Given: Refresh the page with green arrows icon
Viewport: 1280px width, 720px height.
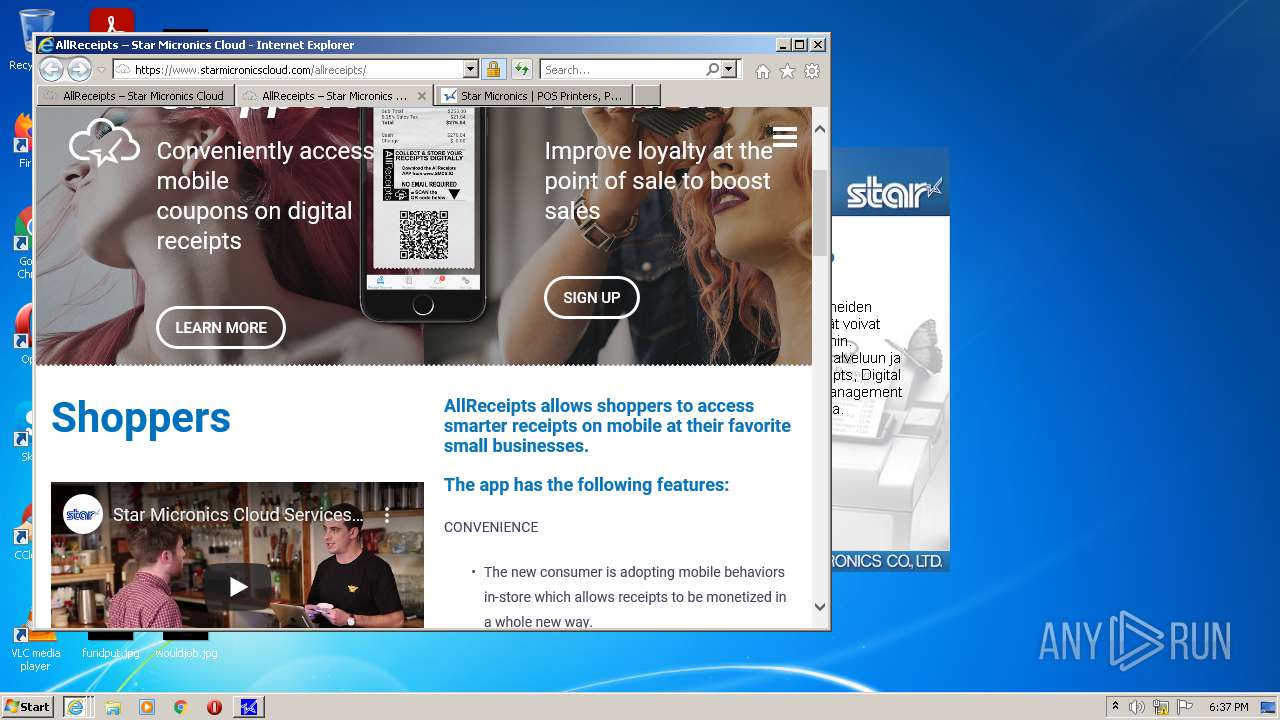Looking at the screenshot, I should [522, 70].
